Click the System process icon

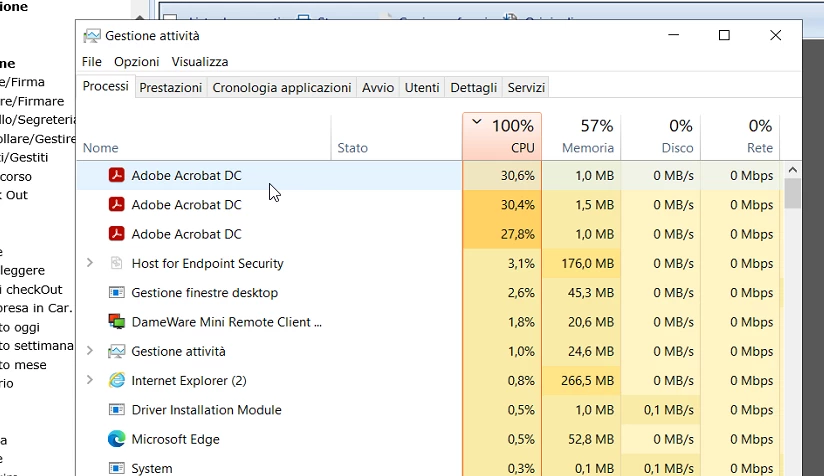pyautogui.click(x=117, y=468)
